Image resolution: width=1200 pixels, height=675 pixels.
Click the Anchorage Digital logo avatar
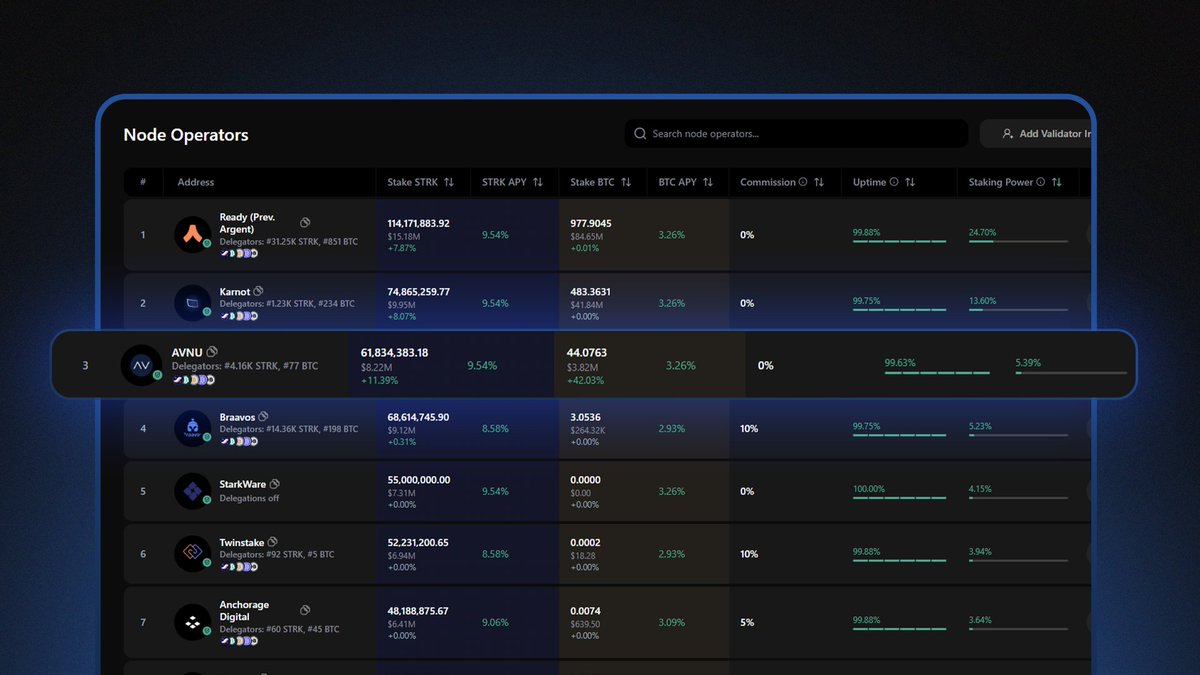[x=192, y=622]
